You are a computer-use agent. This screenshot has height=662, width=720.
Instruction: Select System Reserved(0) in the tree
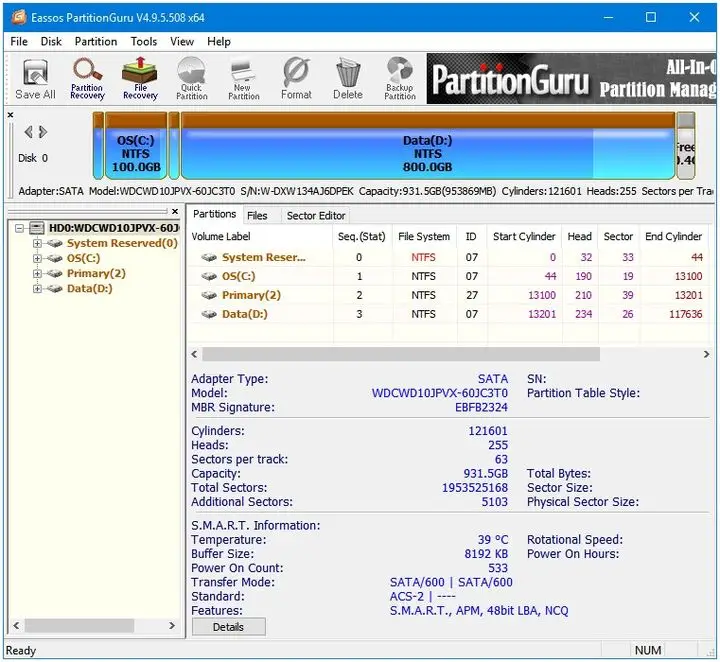tap(122, 243)
